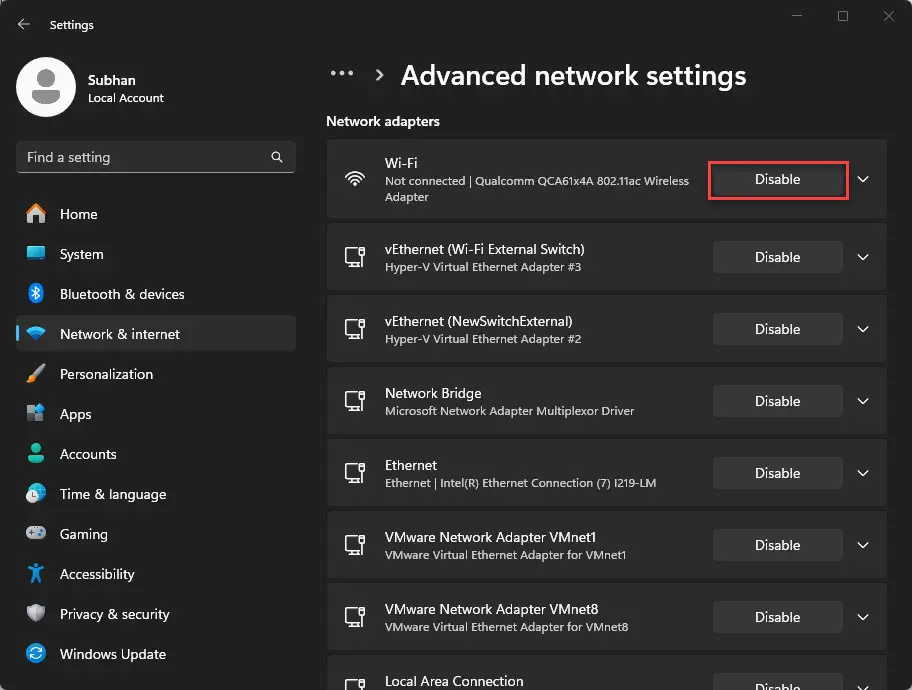Disable VMware Network Adapter VMnet8

click(x=777, y=617)
